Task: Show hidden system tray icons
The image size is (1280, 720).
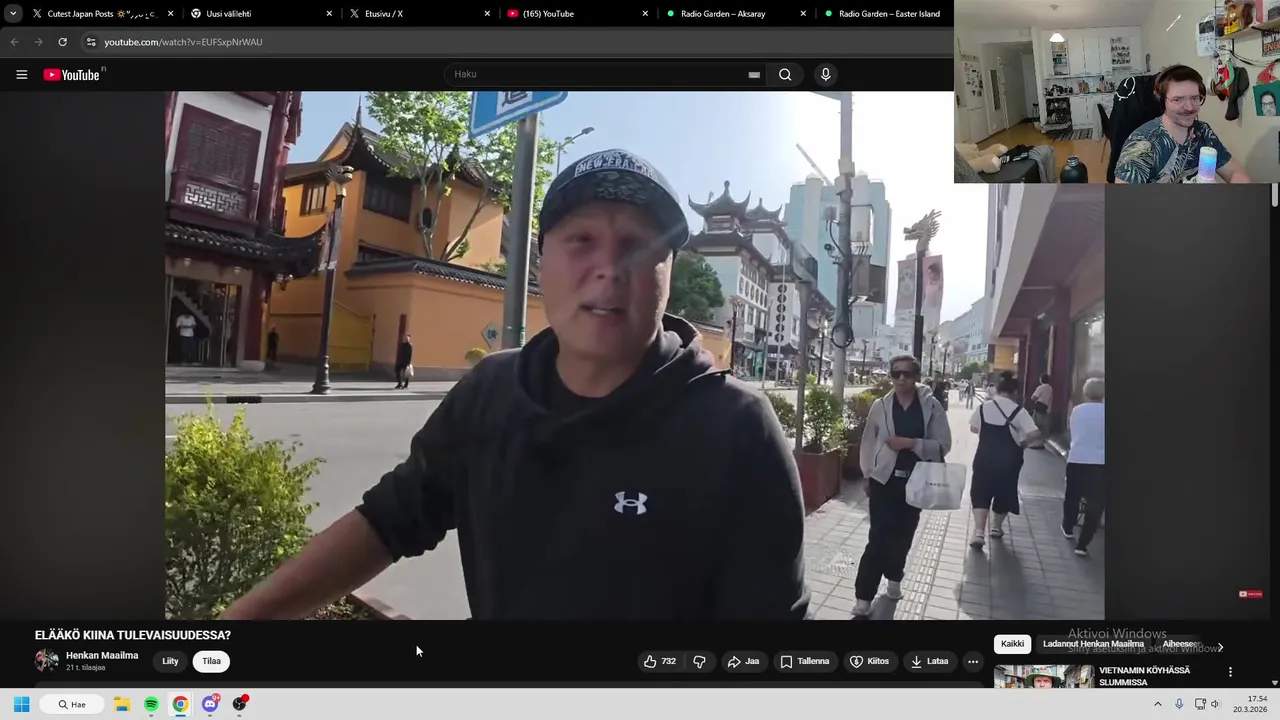Action: [1158, 704]
